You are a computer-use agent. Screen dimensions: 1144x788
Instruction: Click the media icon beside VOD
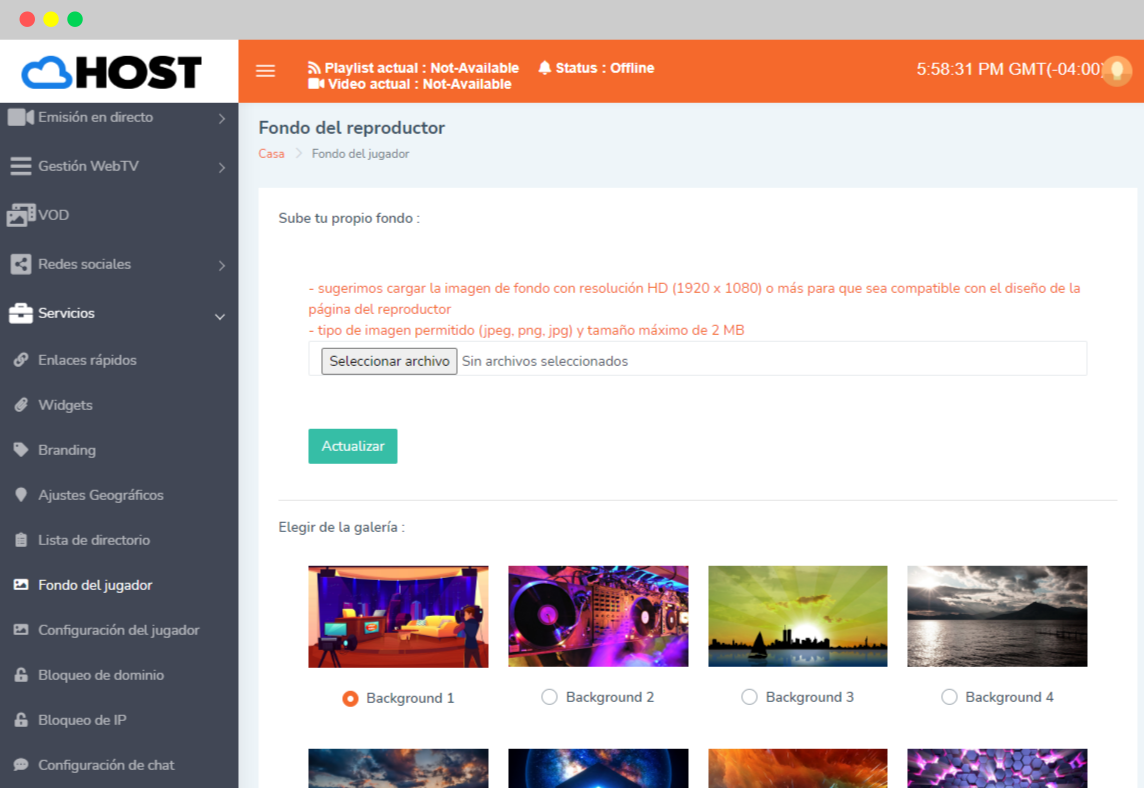pyautogui.click(x=20, y=215)
